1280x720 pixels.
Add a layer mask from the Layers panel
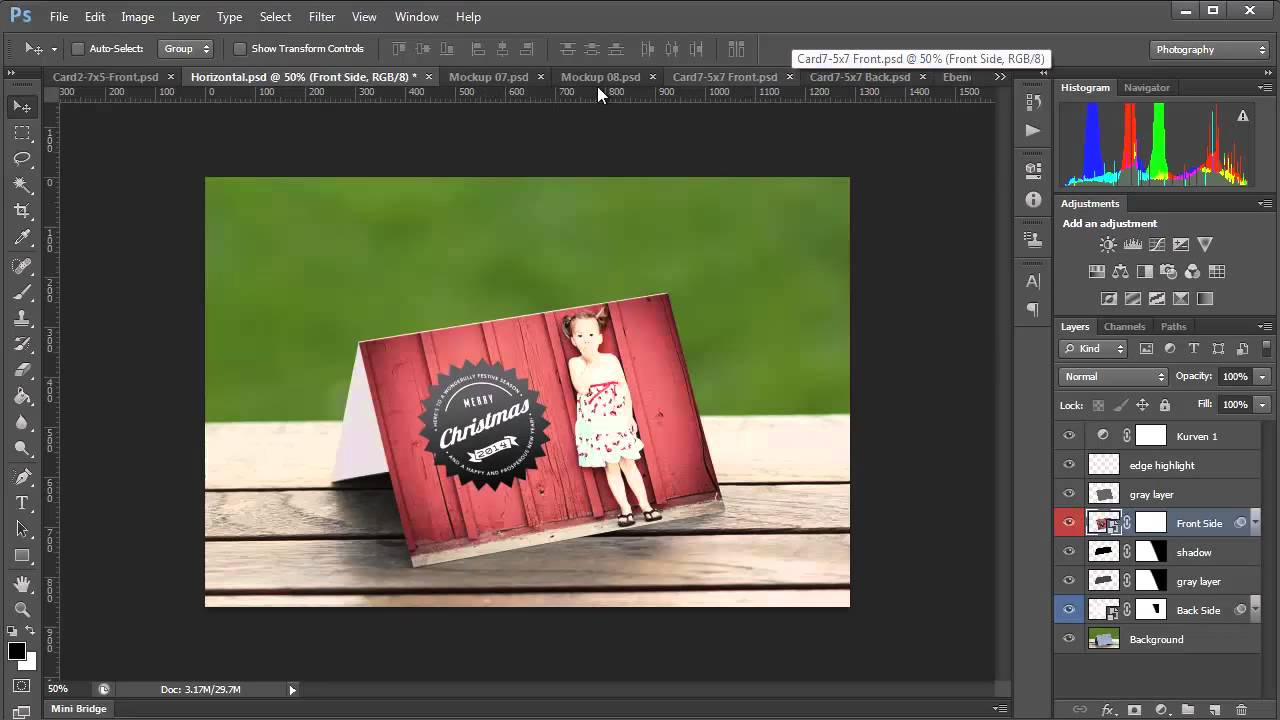pos(1134,710)
